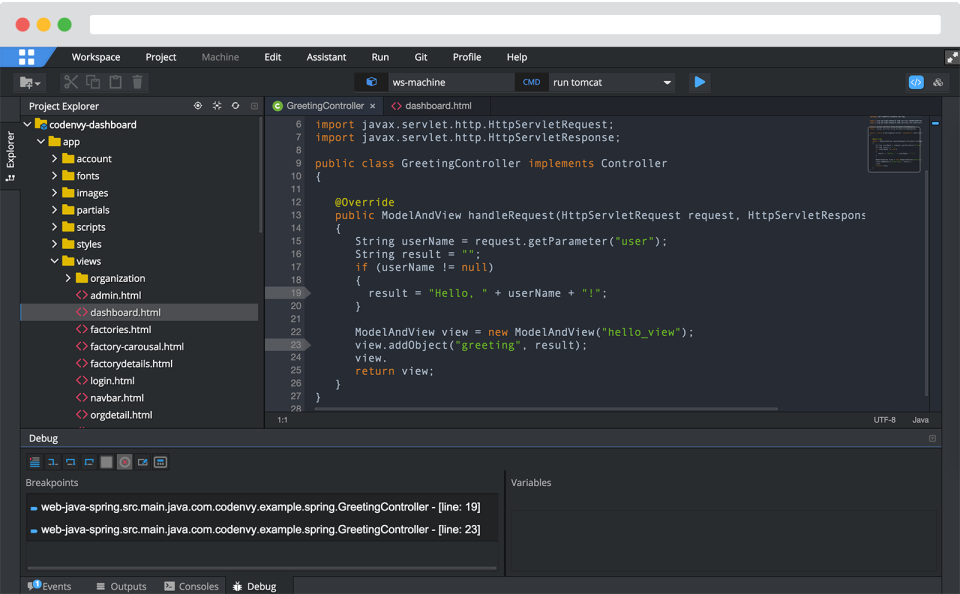
Task: Open login.html in the tree
Action: 112,381
